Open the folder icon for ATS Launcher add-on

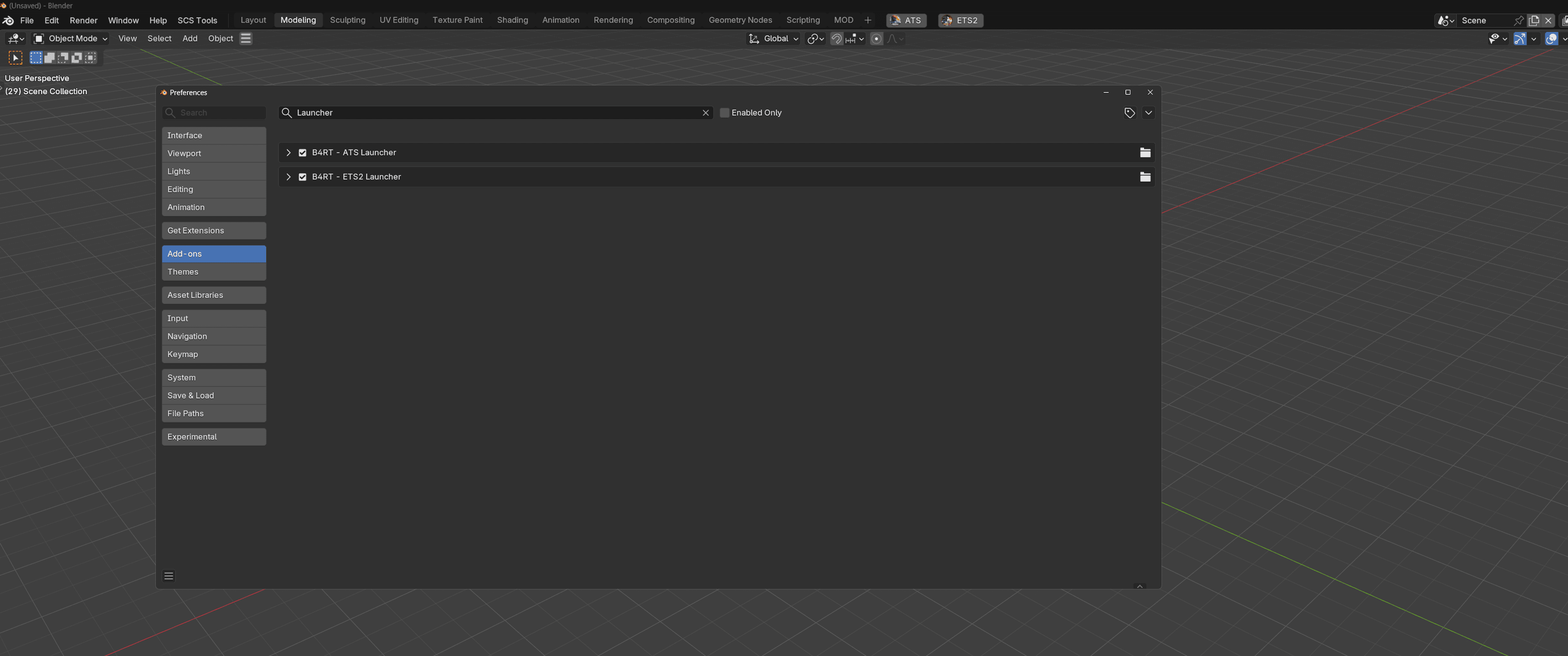point(1145,153)
